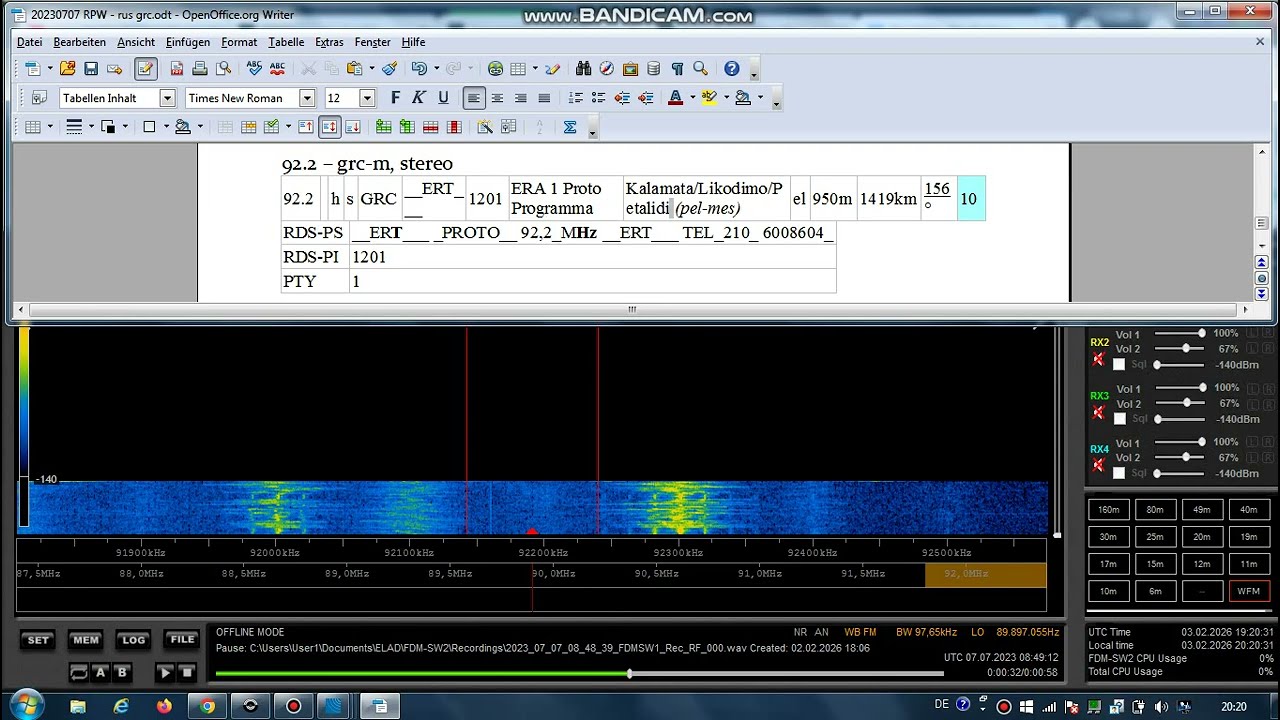Toggle AutoSpellcheck red-underline ABC icon

point(277,69)
